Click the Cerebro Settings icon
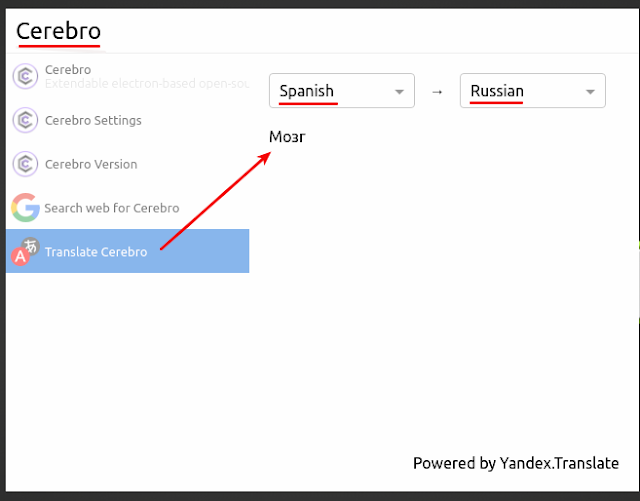Screen dimensions: 640x501 pos(25,120)
